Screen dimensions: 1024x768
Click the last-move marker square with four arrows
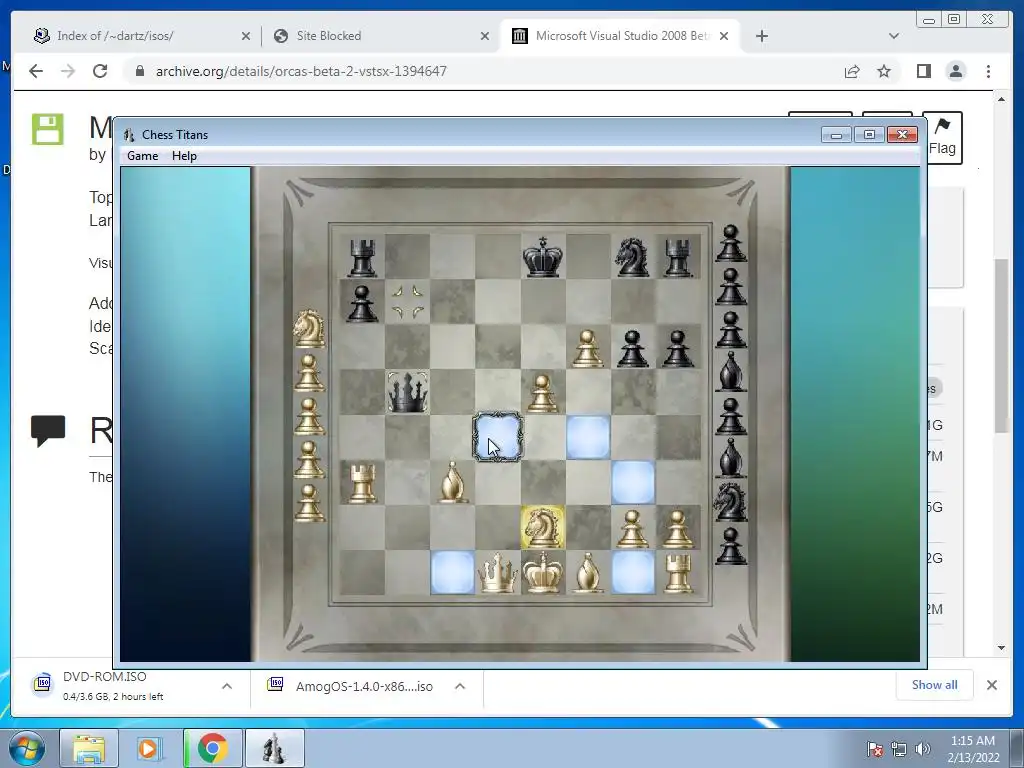click(x=408, y=302)
